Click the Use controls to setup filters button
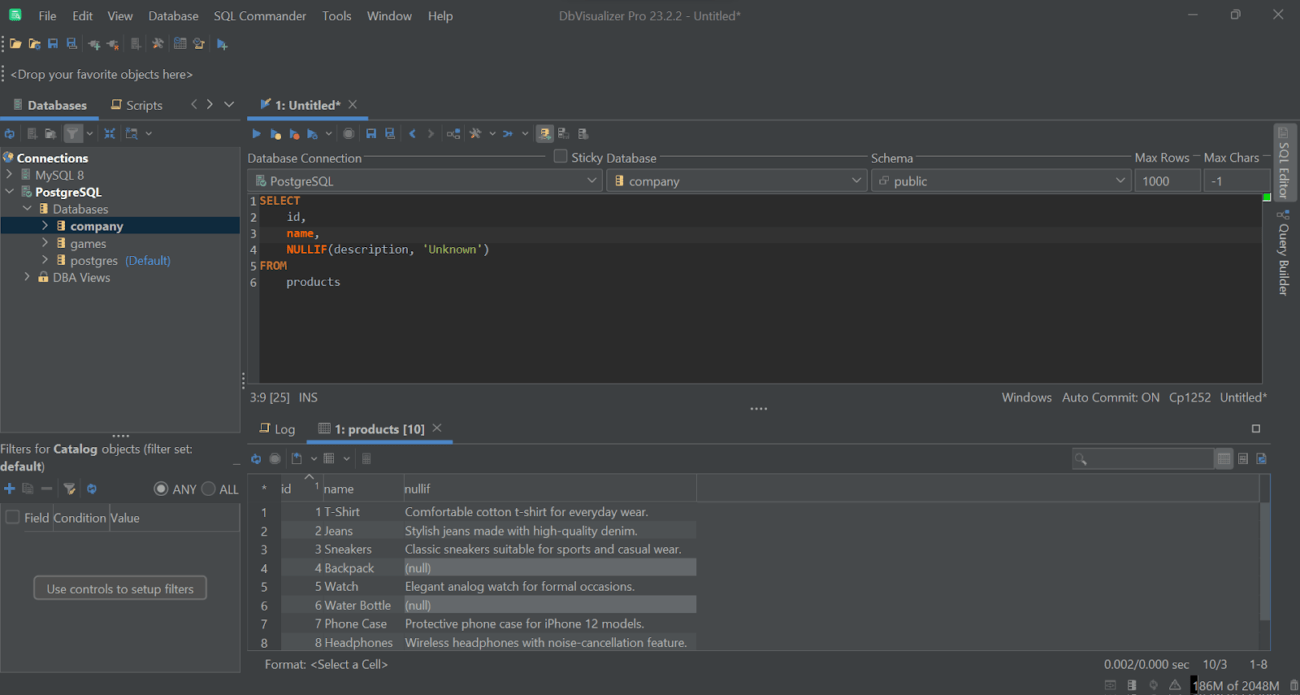The image size is (1300, 695). pyautogui.click(x=119, y=587)
